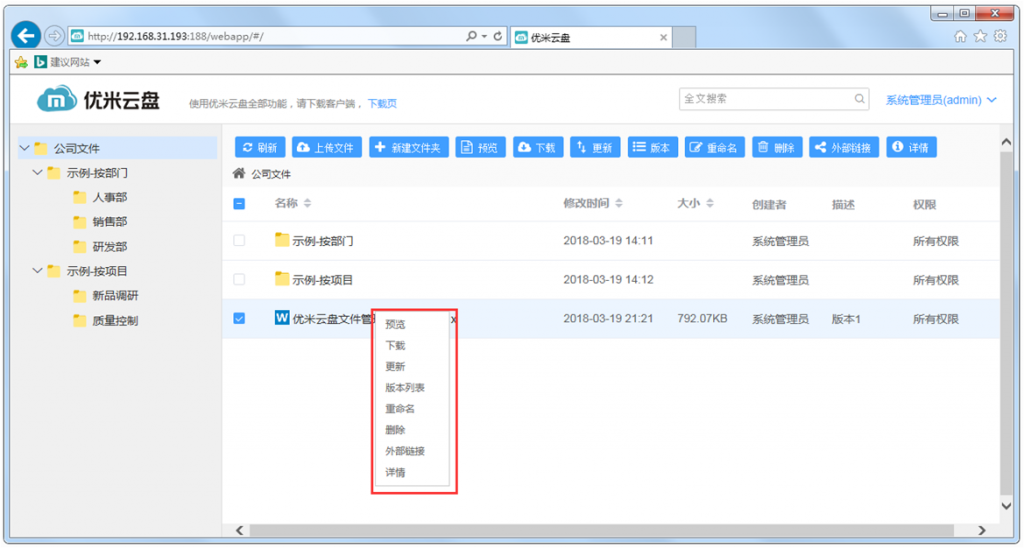The image size is (1024, 548).
Task: Click the 下载 download toolbar button
Action: pos(537,148)
